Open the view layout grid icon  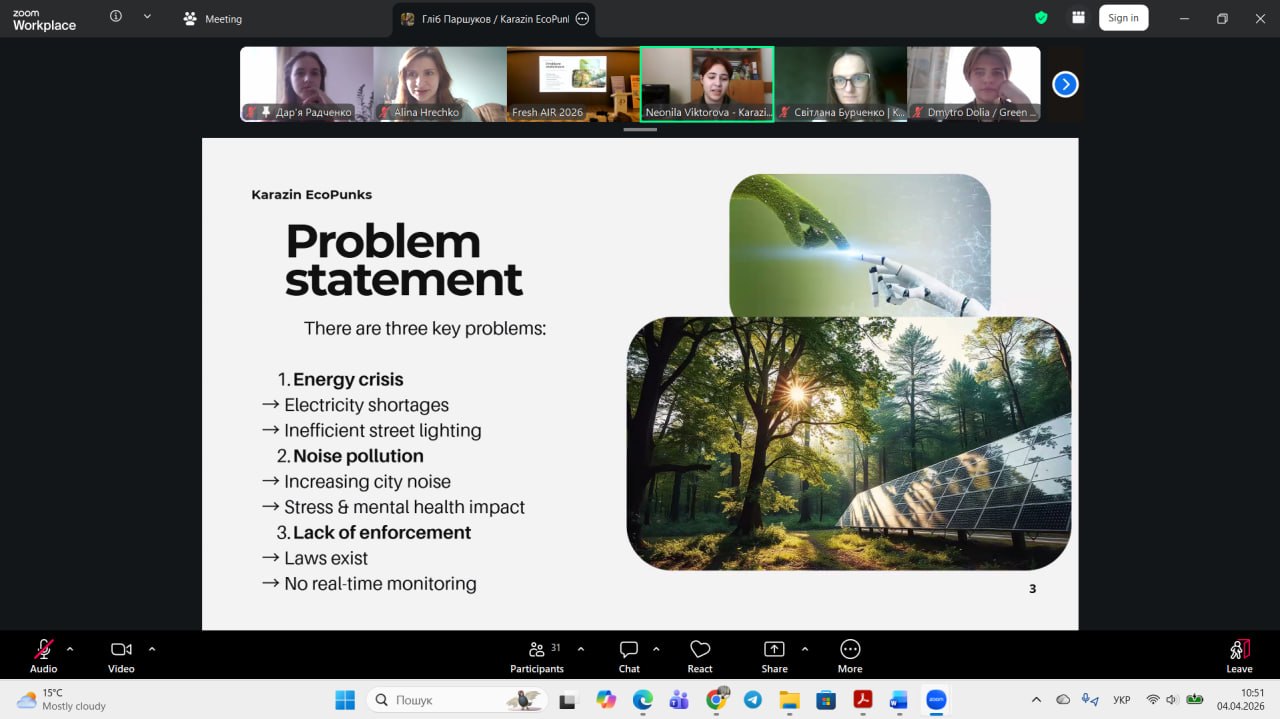1078,18
